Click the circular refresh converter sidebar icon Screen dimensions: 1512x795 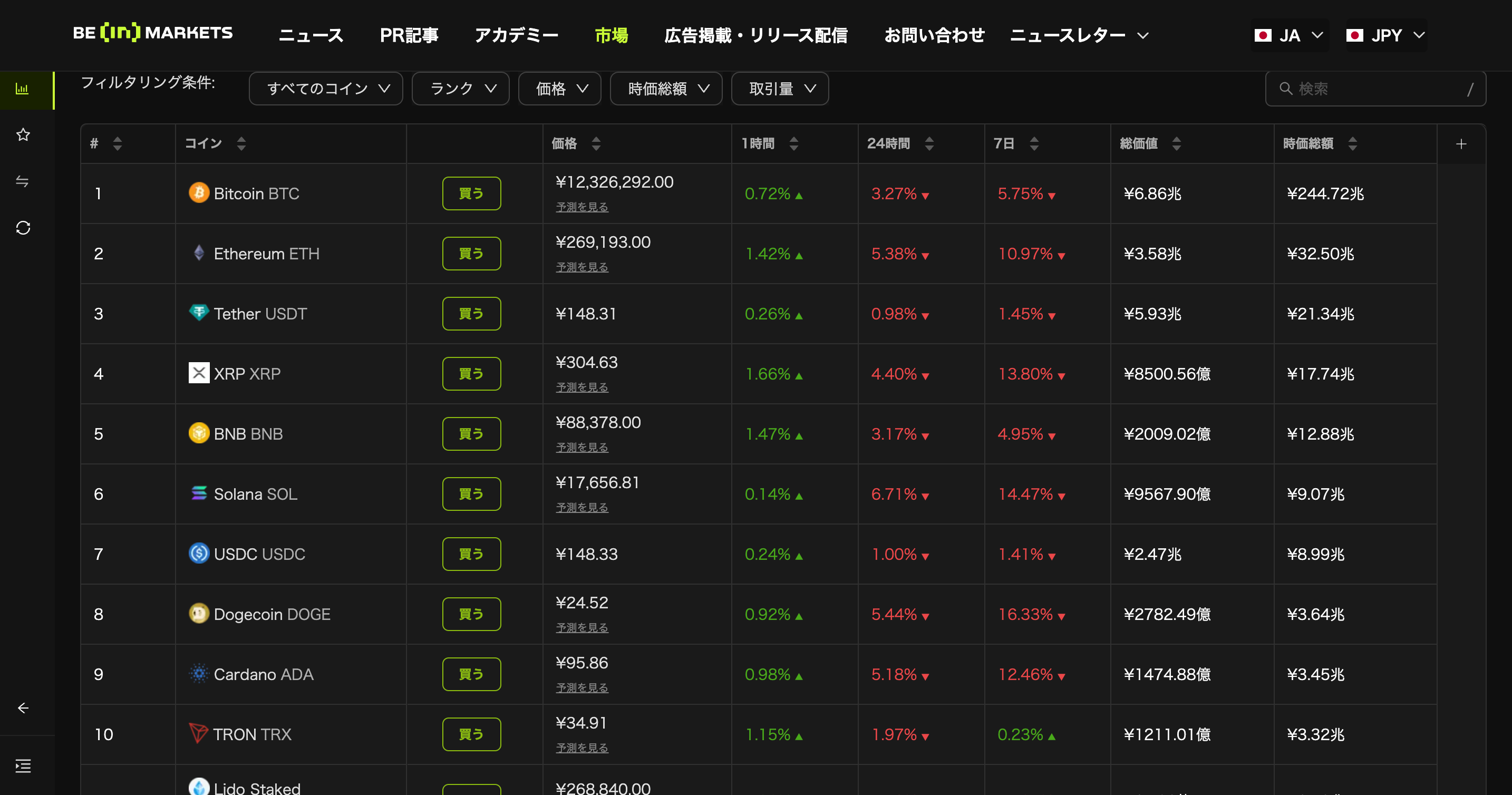(23, 228)
